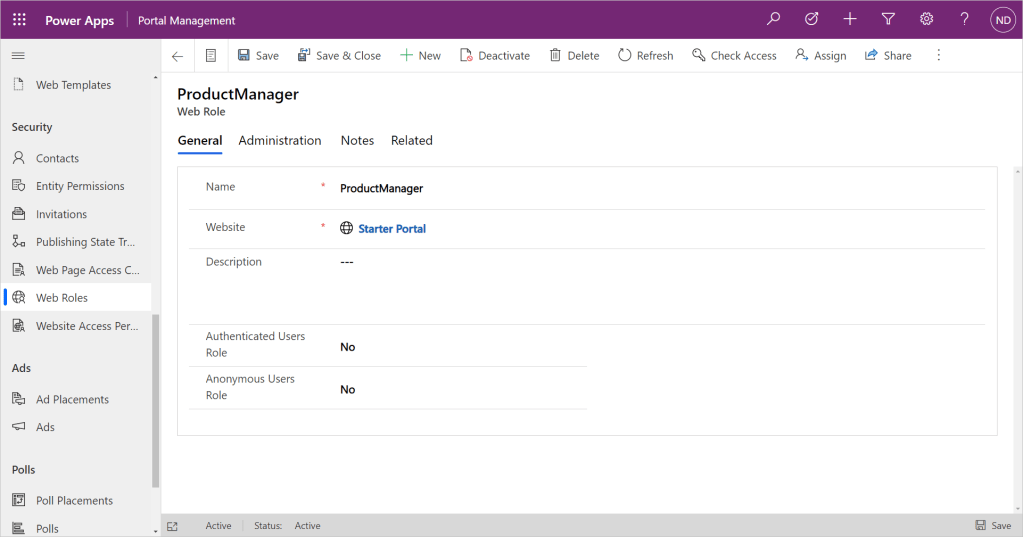Viewport: 1023px width, 537px height.
Task: Open the Starter Portal website link
Action: click(x=392, y=229)
